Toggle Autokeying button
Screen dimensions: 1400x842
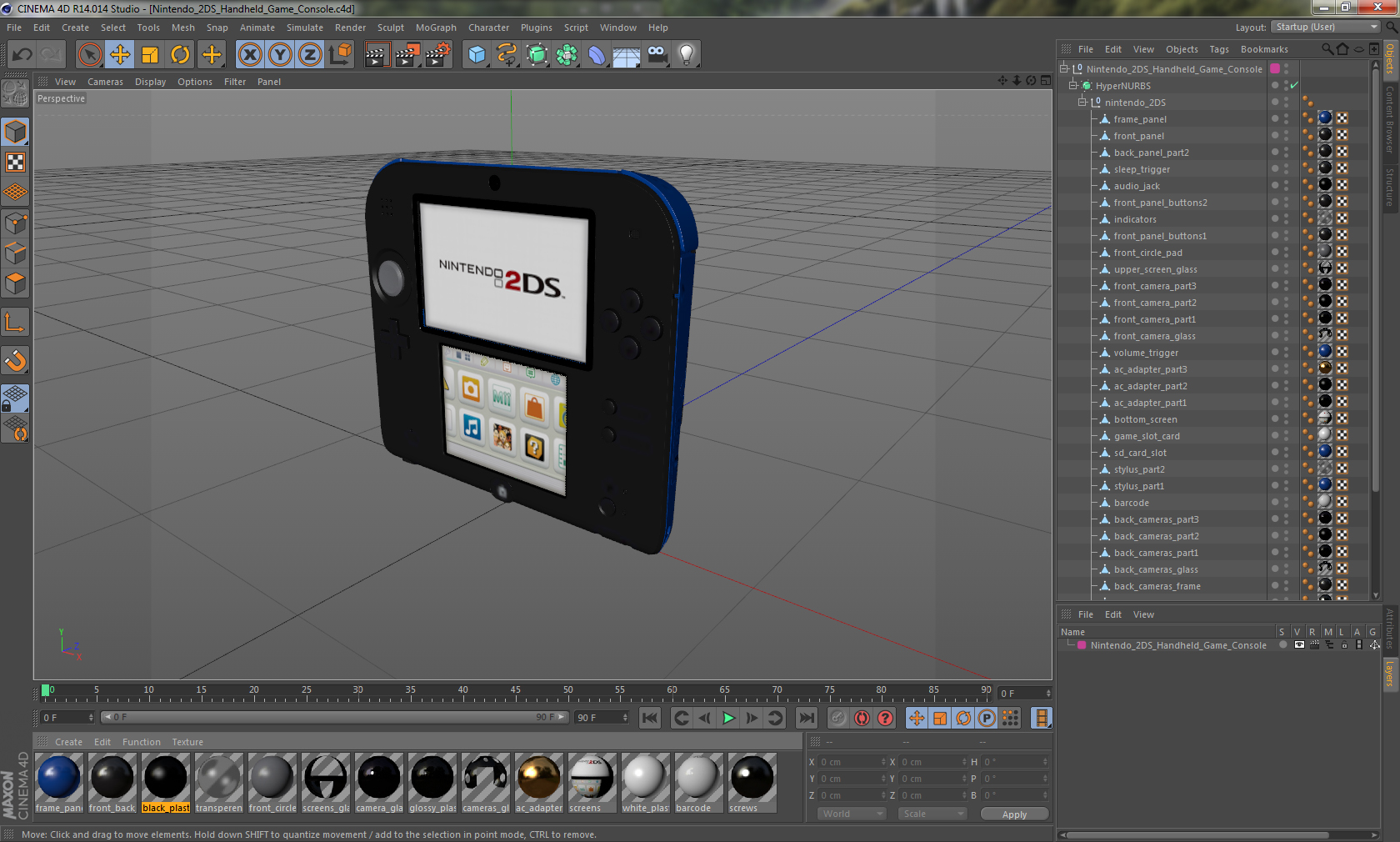coord(862,718)
